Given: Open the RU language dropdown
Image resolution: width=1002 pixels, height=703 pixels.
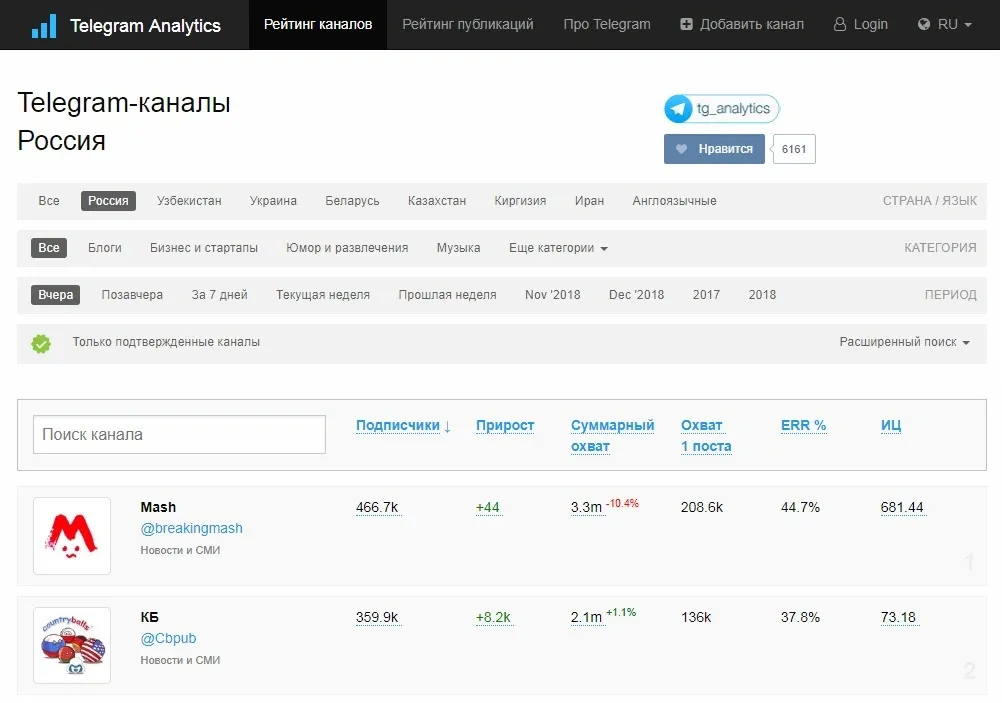Looking at the screenshot, I should click(944, 24).
